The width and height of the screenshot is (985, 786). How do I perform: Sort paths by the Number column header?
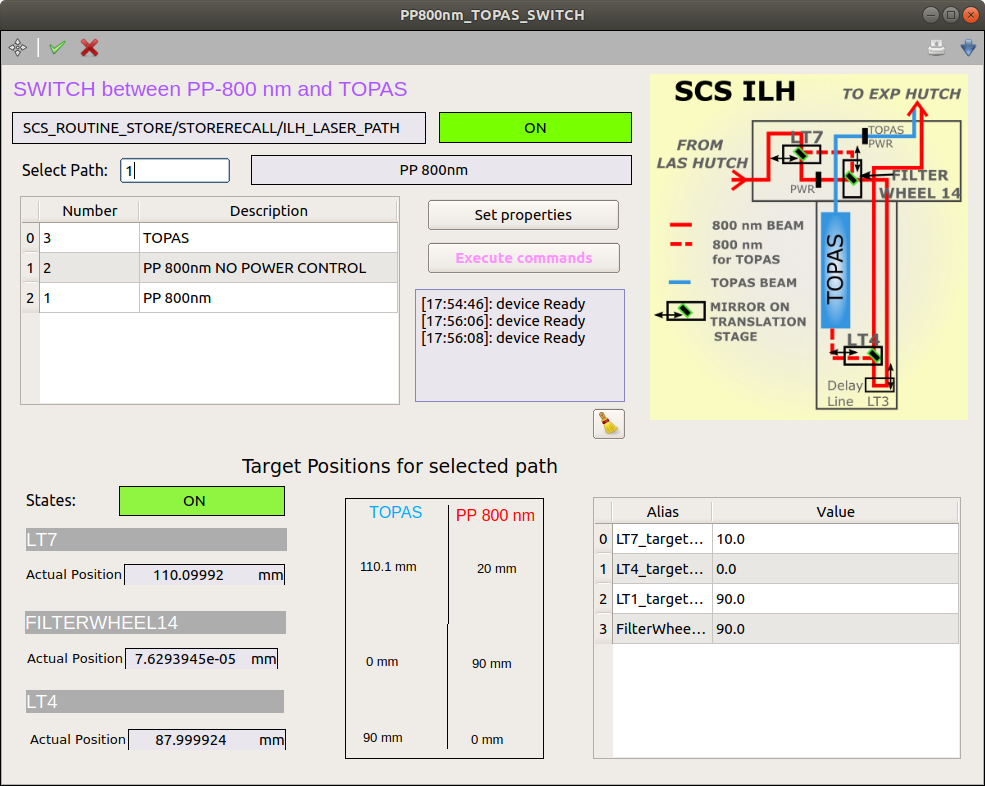[89, 211]
